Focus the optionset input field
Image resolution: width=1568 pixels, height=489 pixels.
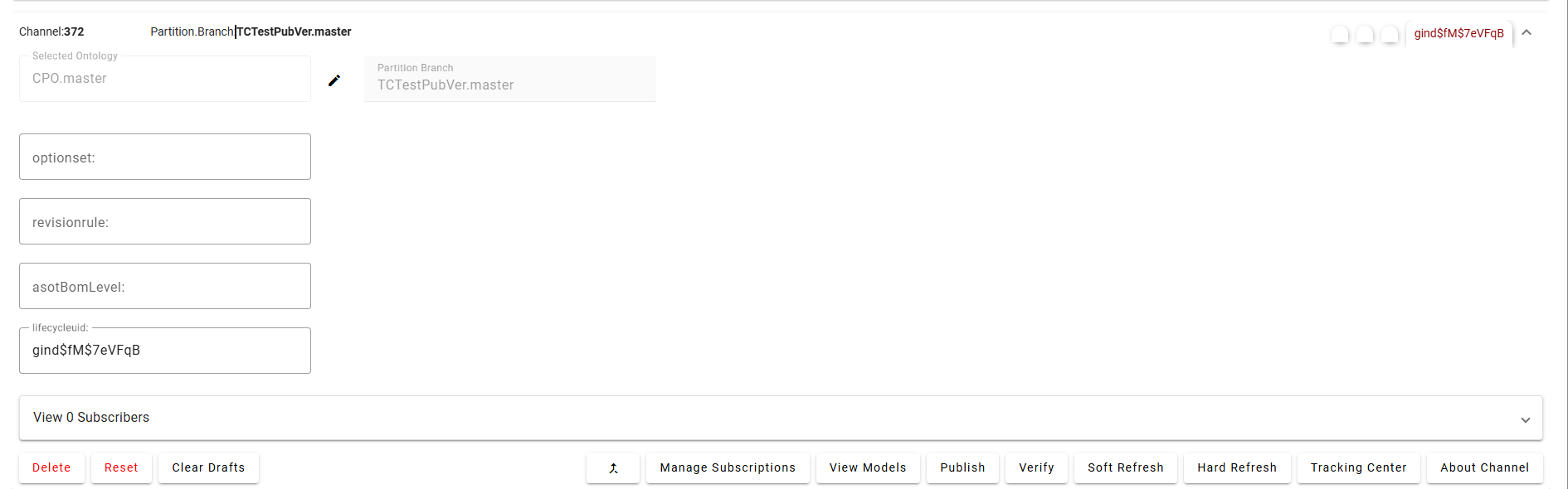coord(165,157)
